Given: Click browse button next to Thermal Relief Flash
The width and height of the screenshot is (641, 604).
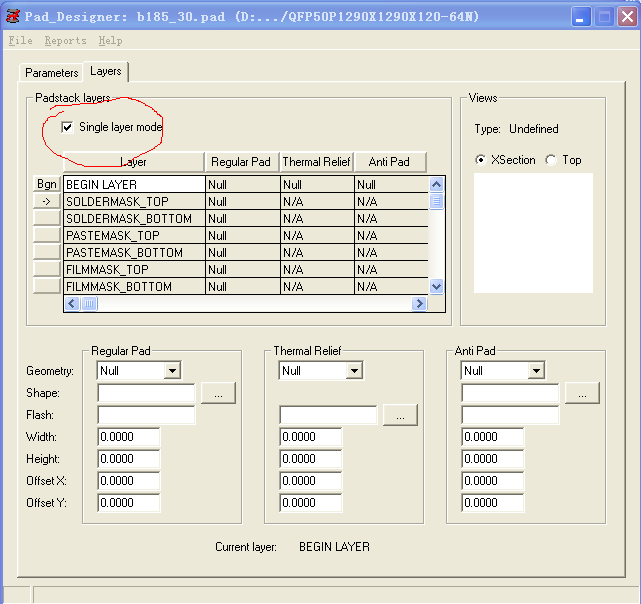Looking at the screenshot, I should tap(400, 415).
